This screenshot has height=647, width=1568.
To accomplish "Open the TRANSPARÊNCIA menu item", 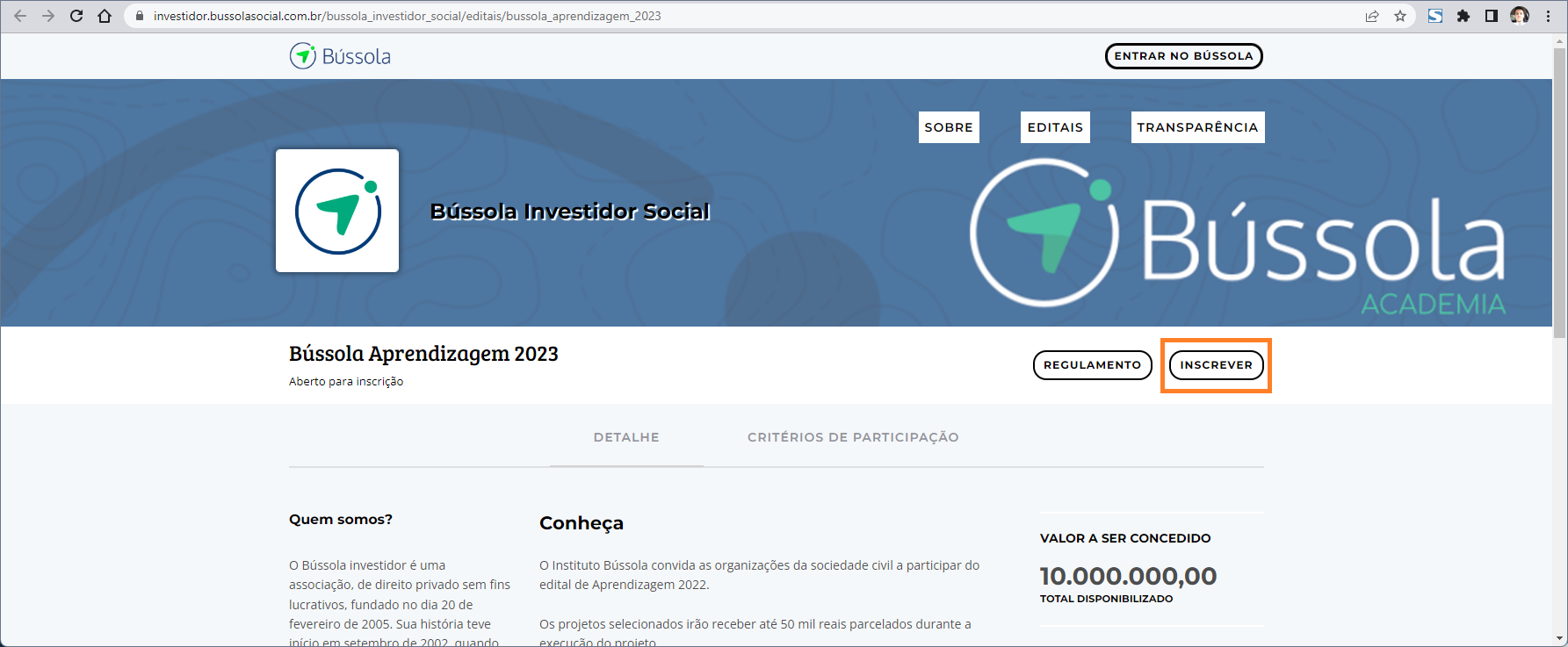I will [x=1197, y=127].
